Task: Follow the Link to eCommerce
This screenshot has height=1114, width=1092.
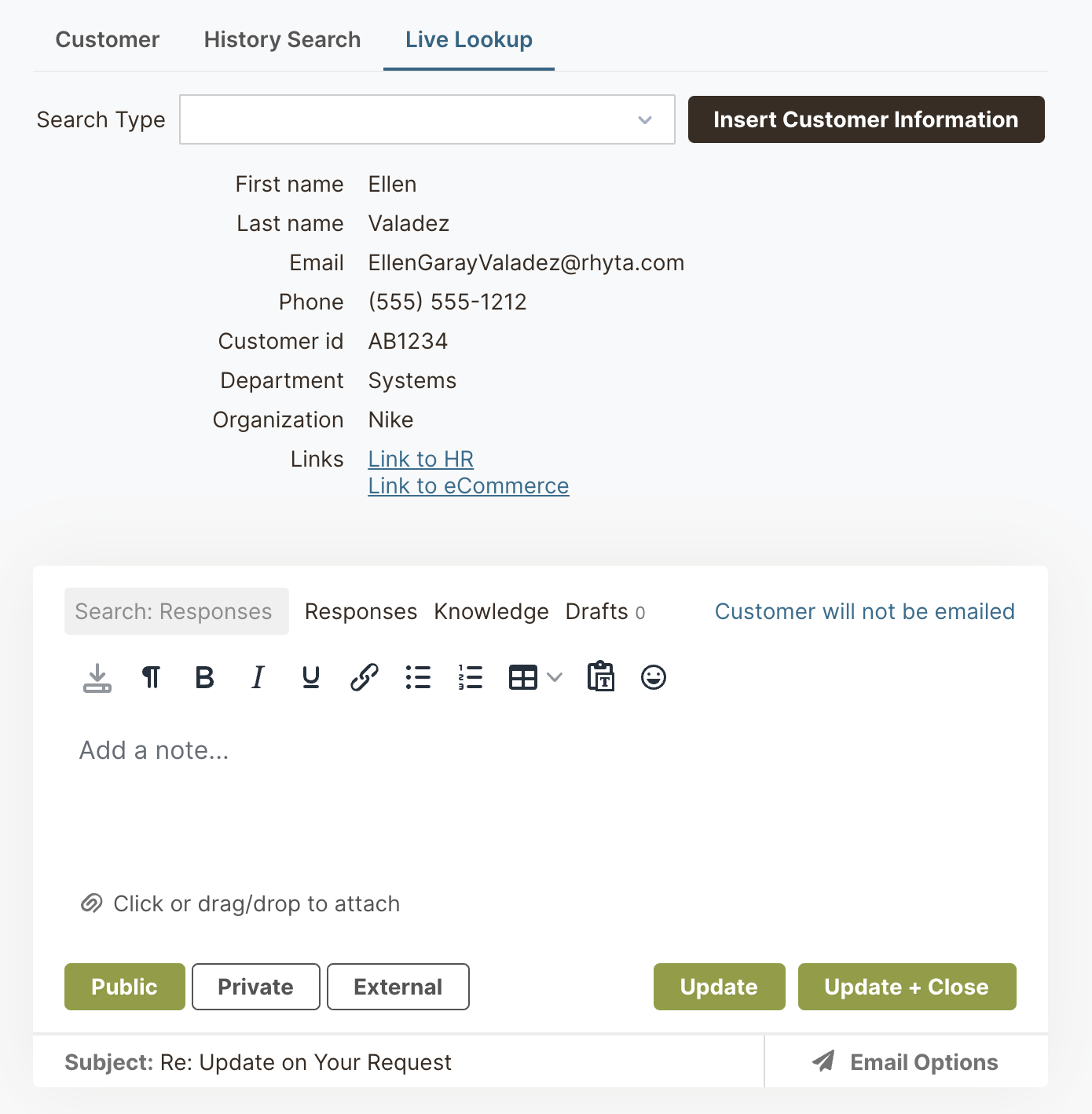Action: pyautogui.click(x=468, y=486)
